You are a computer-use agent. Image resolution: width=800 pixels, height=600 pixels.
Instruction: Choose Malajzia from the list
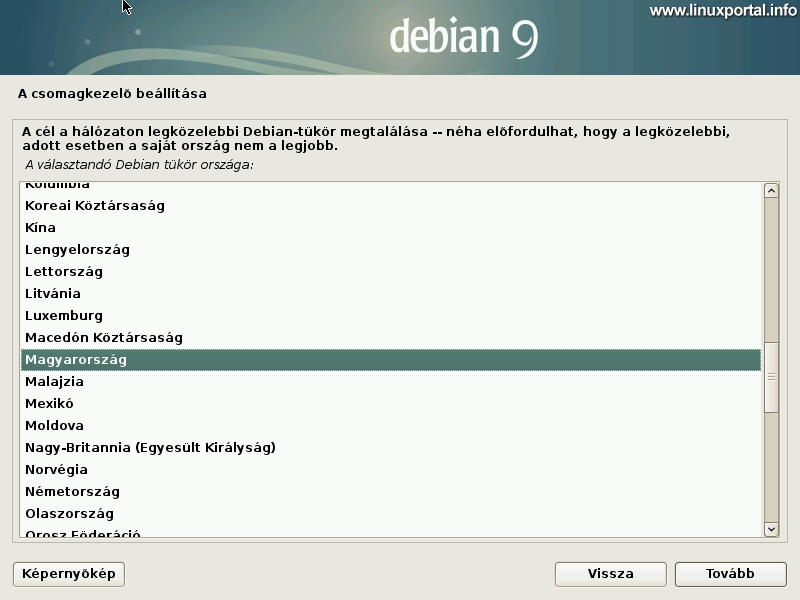(x=390, y=382)
